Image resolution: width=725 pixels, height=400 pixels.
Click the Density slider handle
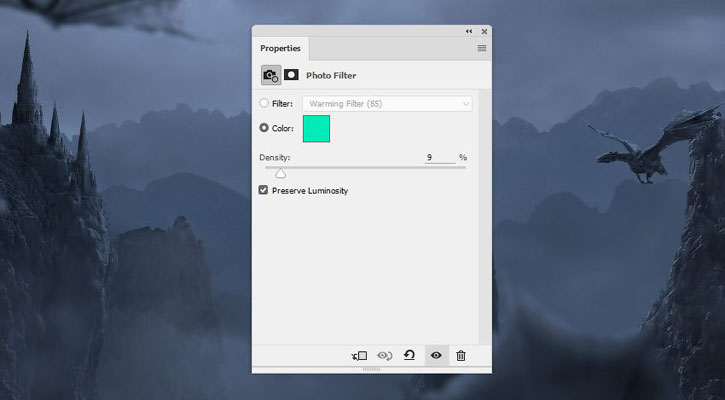[x=281, y=173]
